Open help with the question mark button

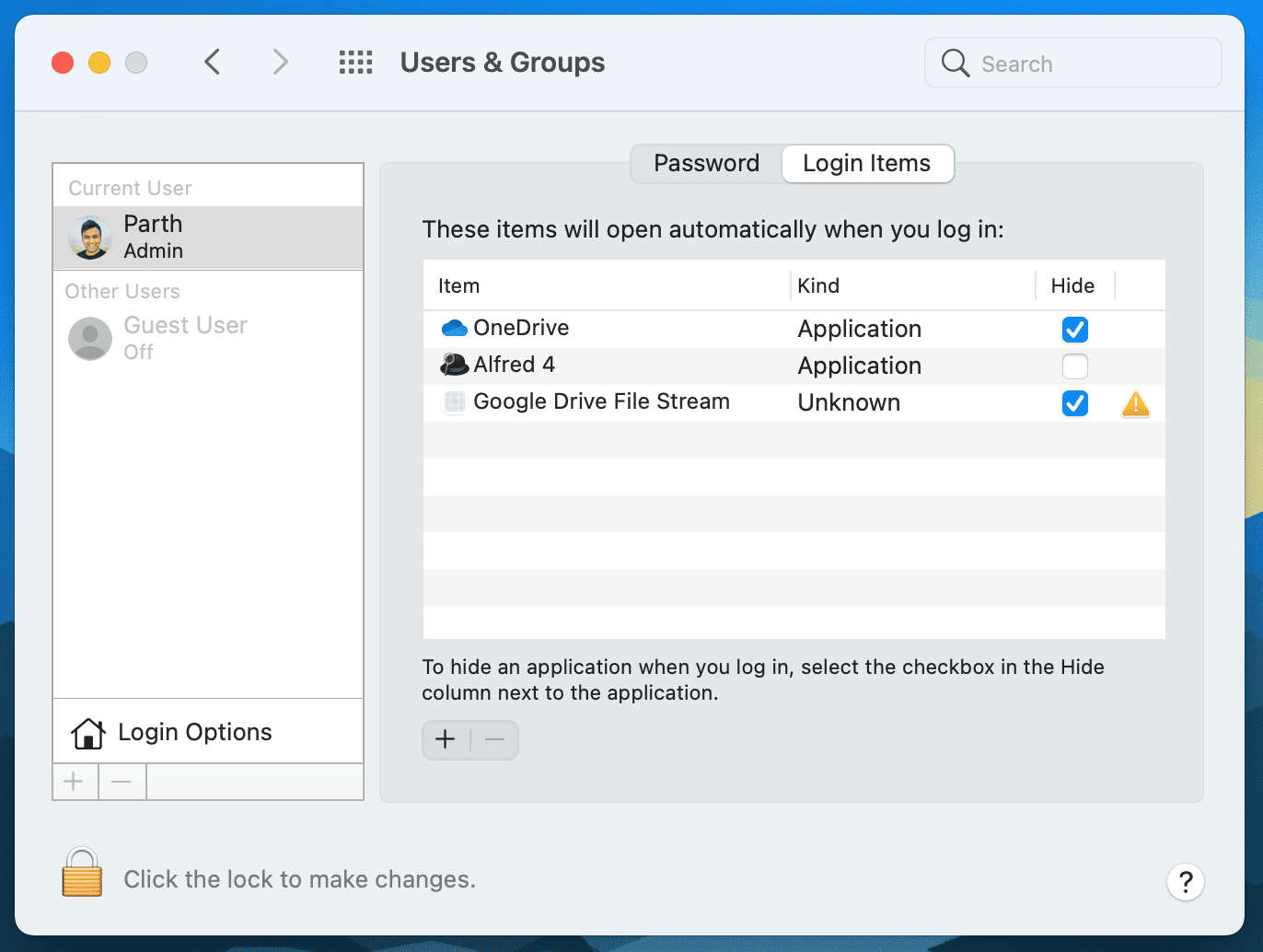click(x=1186, y=882)
